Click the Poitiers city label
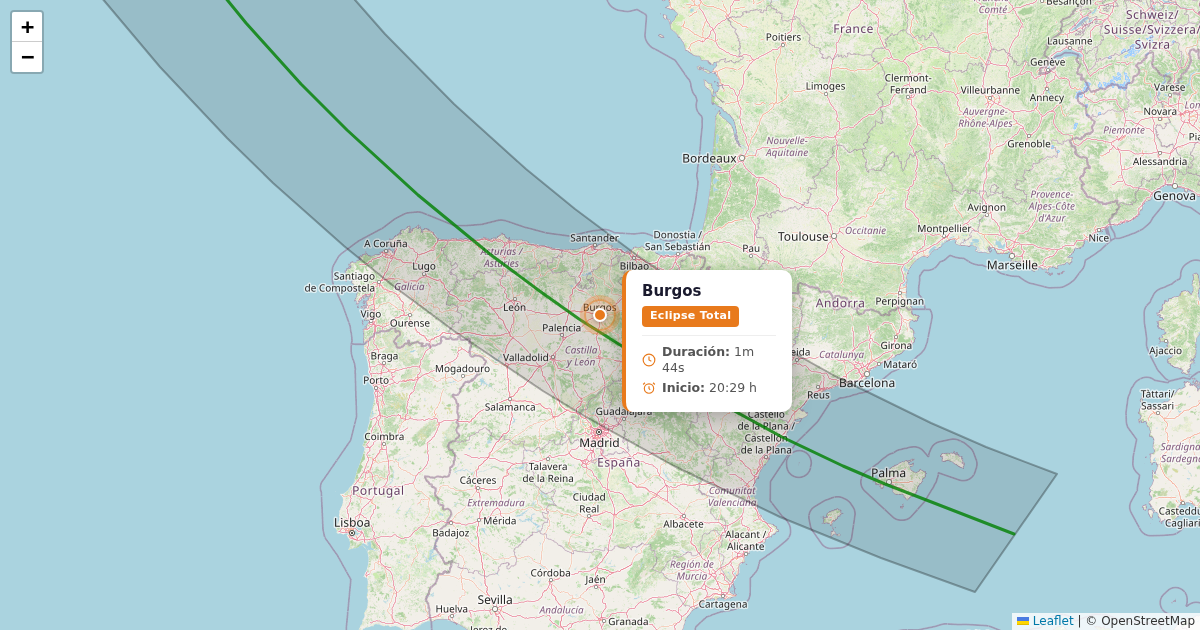 (x=783, y=37)
